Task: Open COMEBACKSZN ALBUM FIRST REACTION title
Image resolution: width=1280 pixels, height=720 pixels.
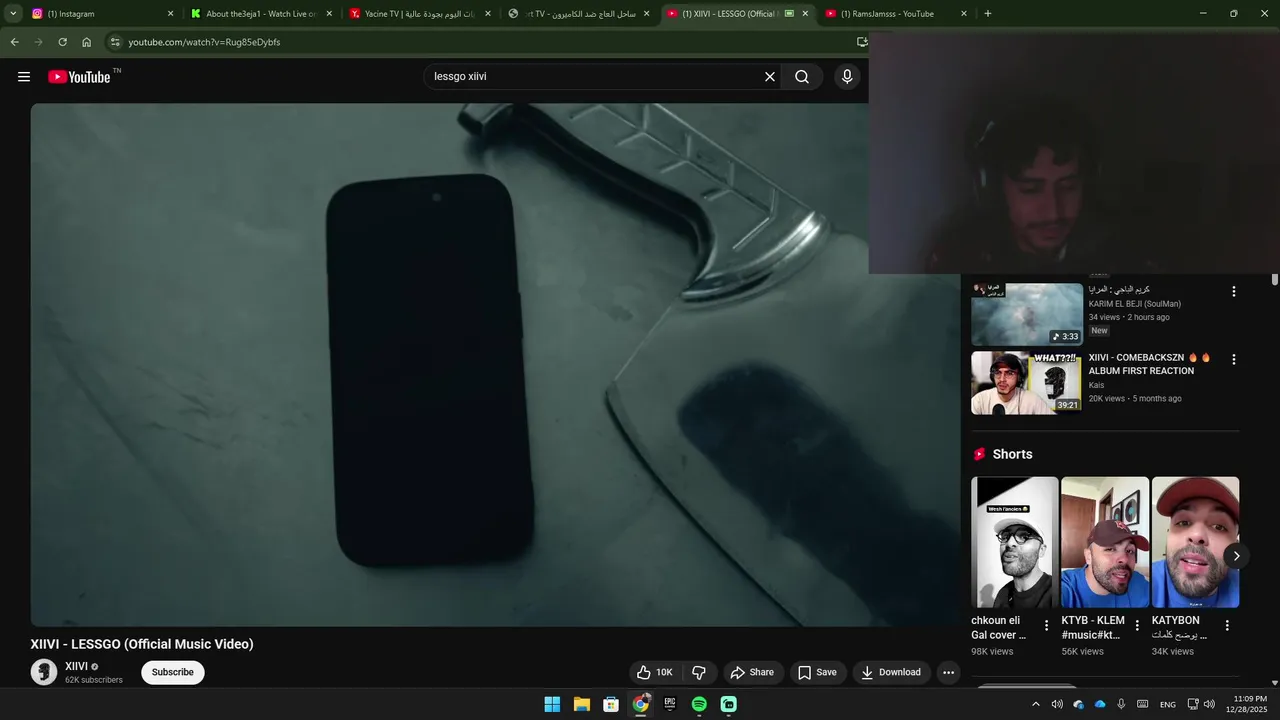Action: 1150,364
